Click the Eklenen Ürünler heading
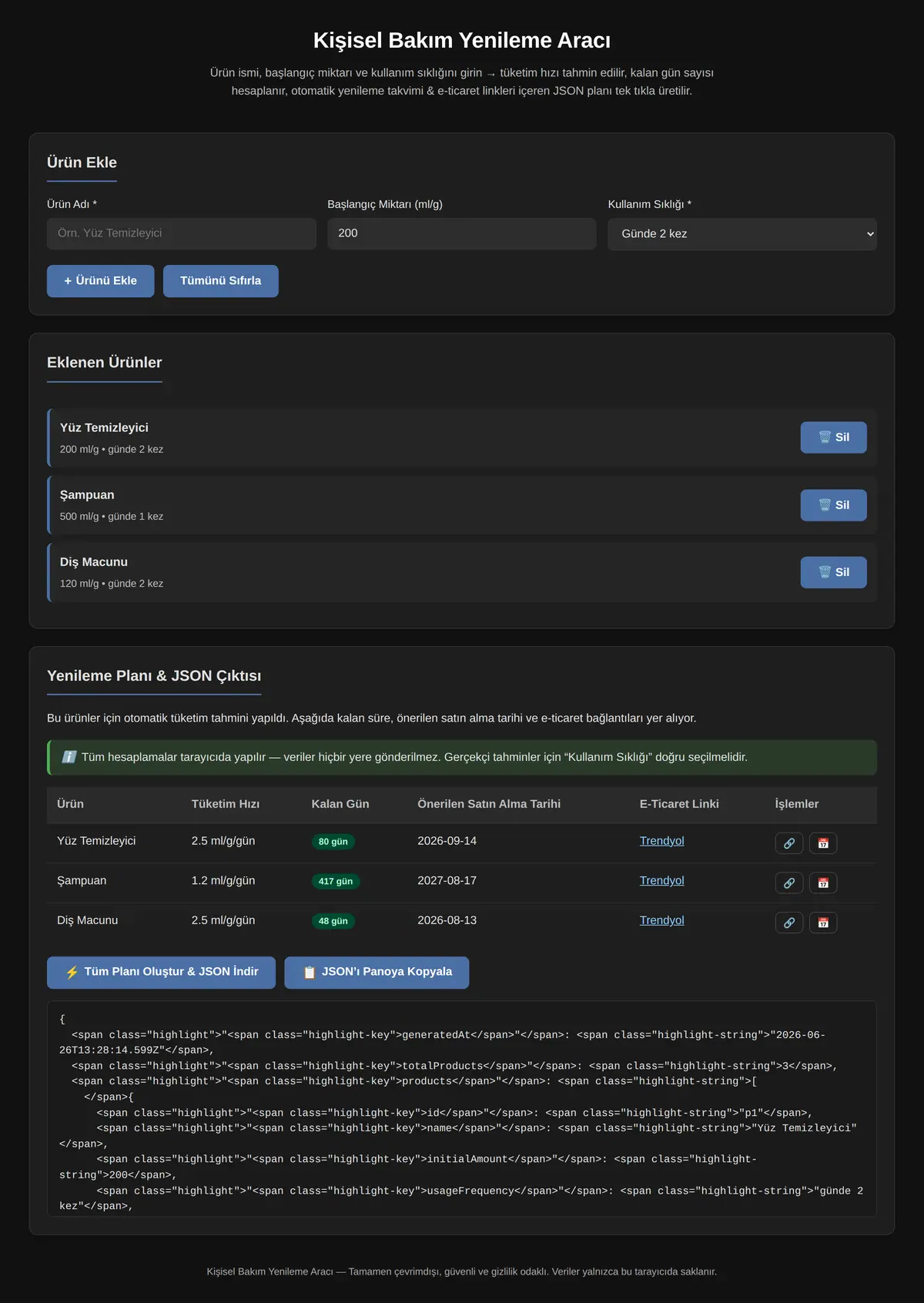Image resolution: width=924 pixels, height=1303 pixels. (x=105, y=363)
